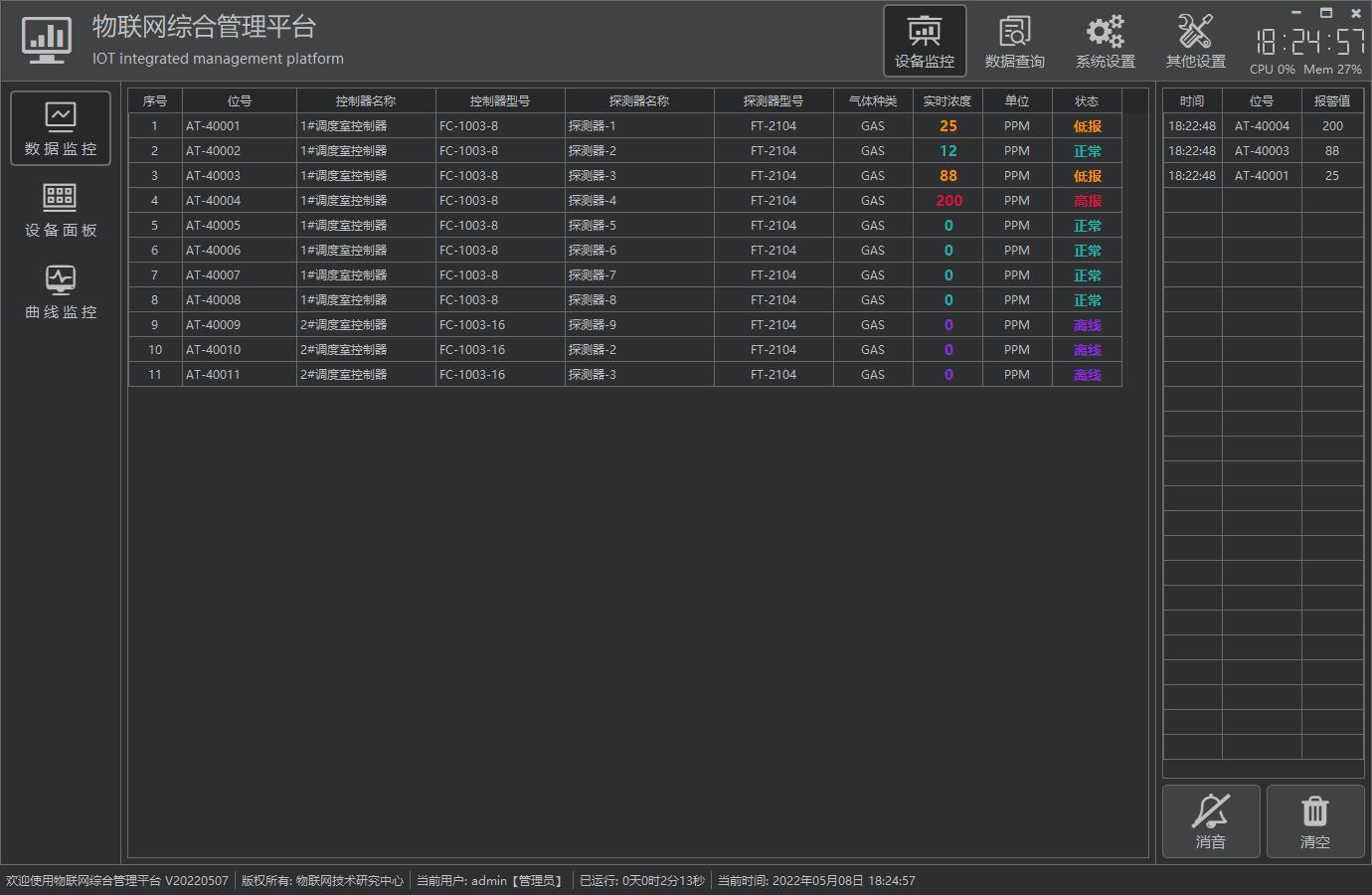Select alarm entry for AT-40003

(x=1262, y=151)
